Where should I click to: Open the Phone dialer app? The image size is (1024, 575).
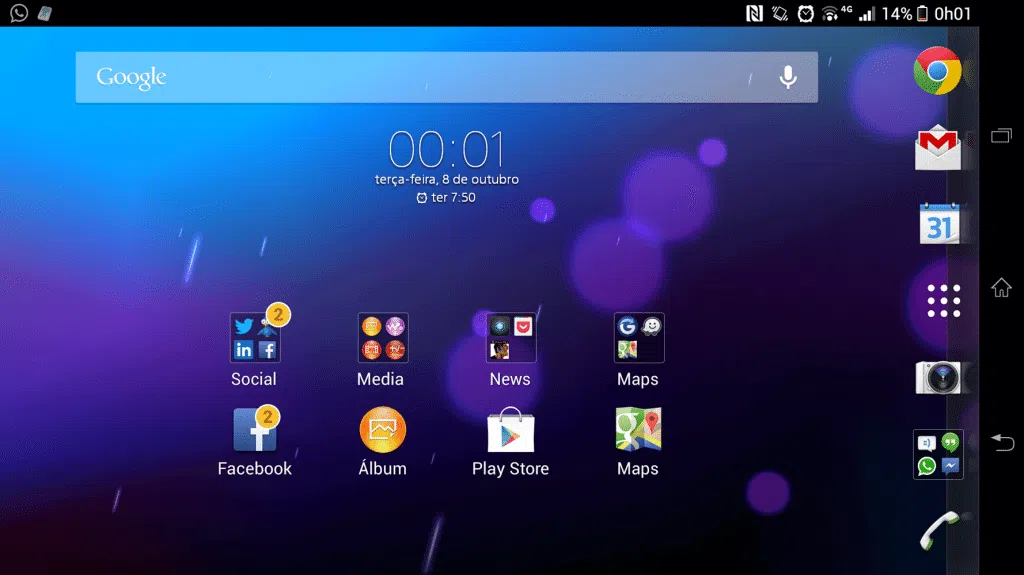(938, 530)
